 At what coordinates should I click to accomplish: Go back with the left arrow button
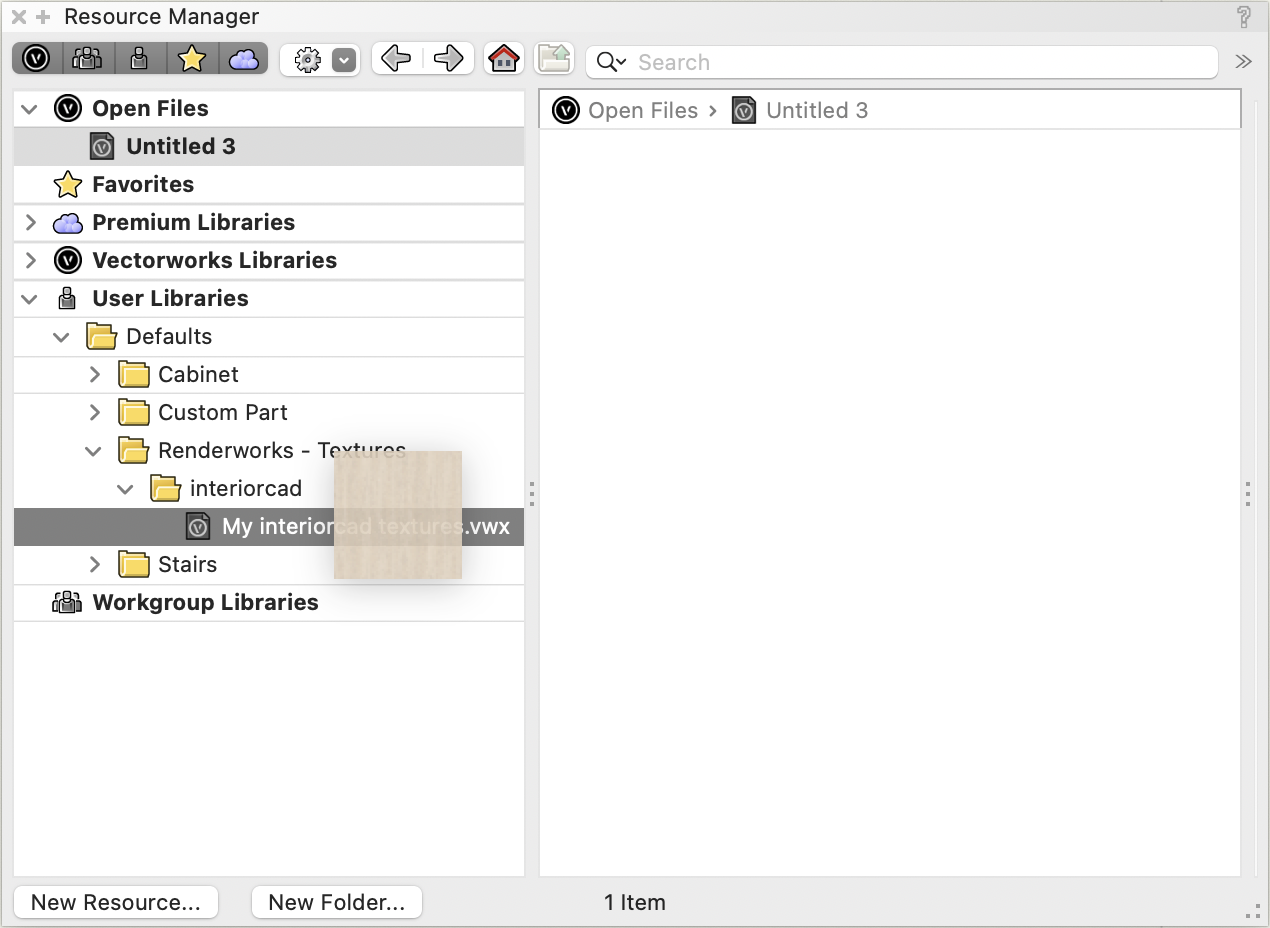coord(396,59)
